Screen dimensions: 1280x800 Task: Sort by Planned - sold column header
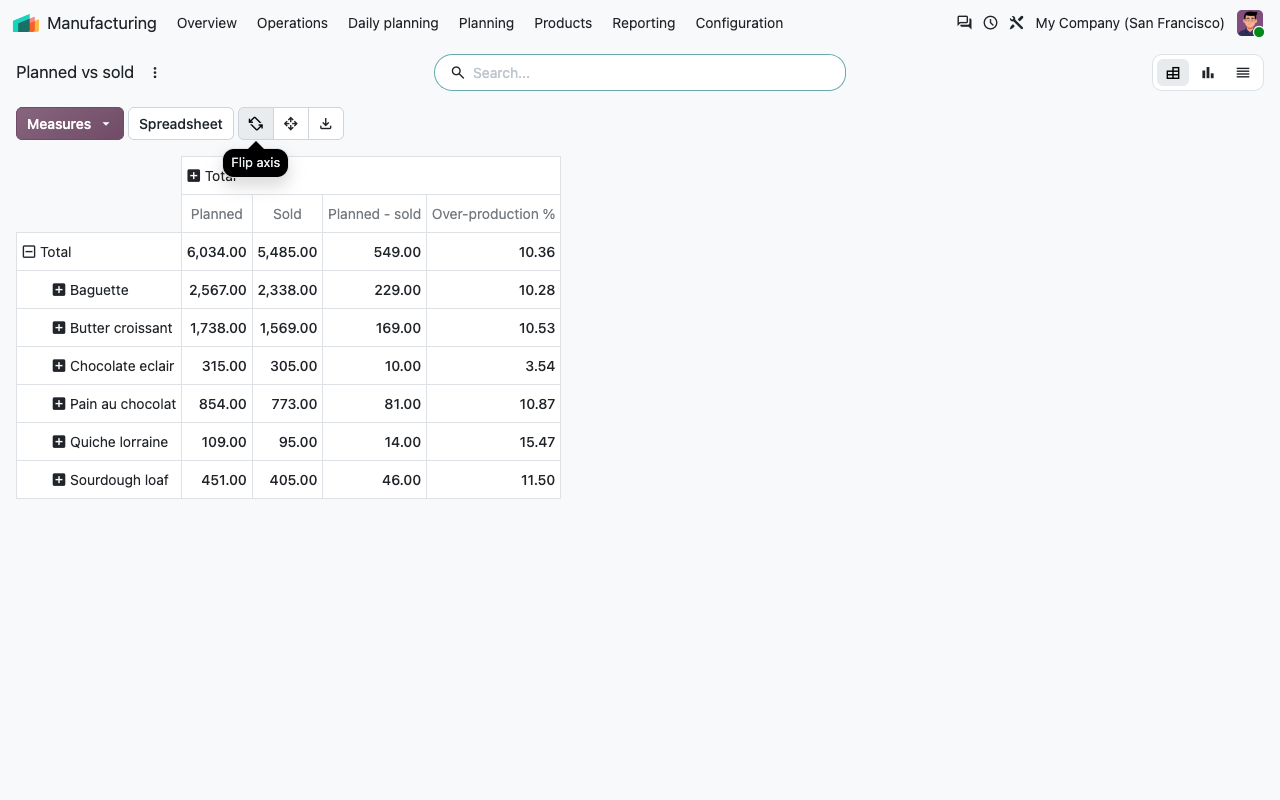point(374,214)
